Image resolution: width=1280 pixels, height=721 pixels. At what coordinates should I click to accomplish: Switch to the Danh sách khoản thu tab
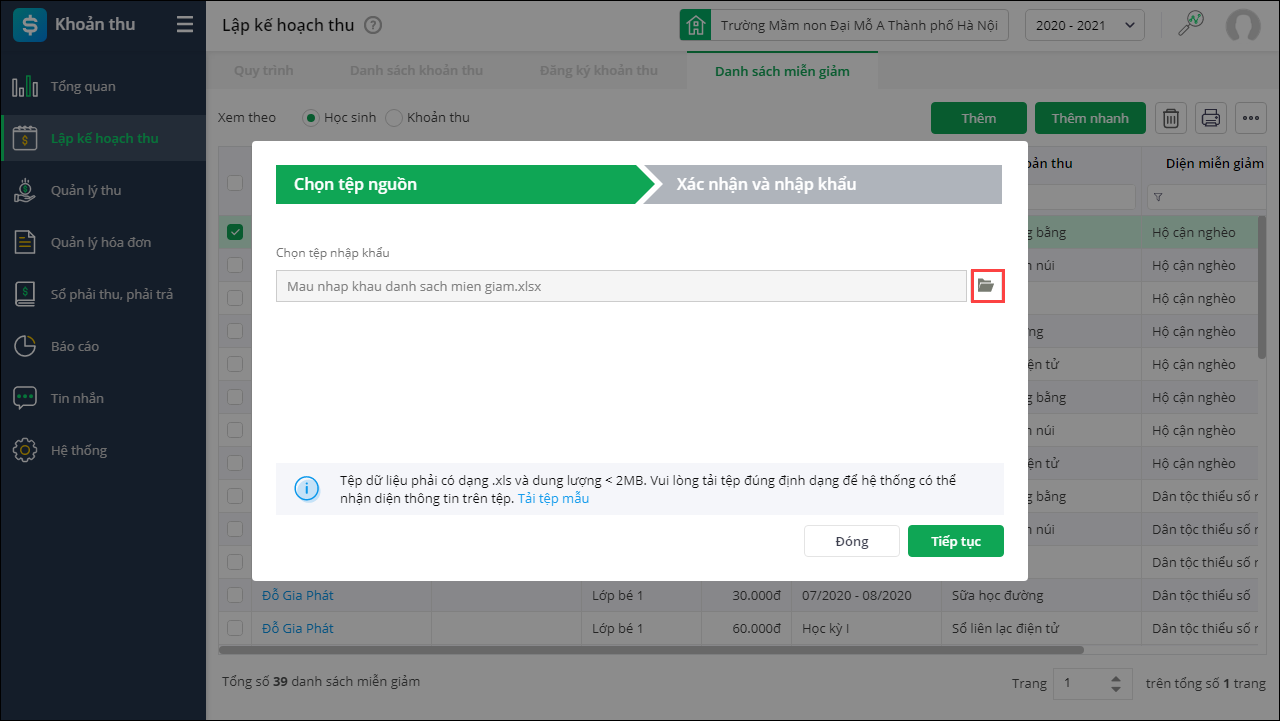[x=416, y=71]
